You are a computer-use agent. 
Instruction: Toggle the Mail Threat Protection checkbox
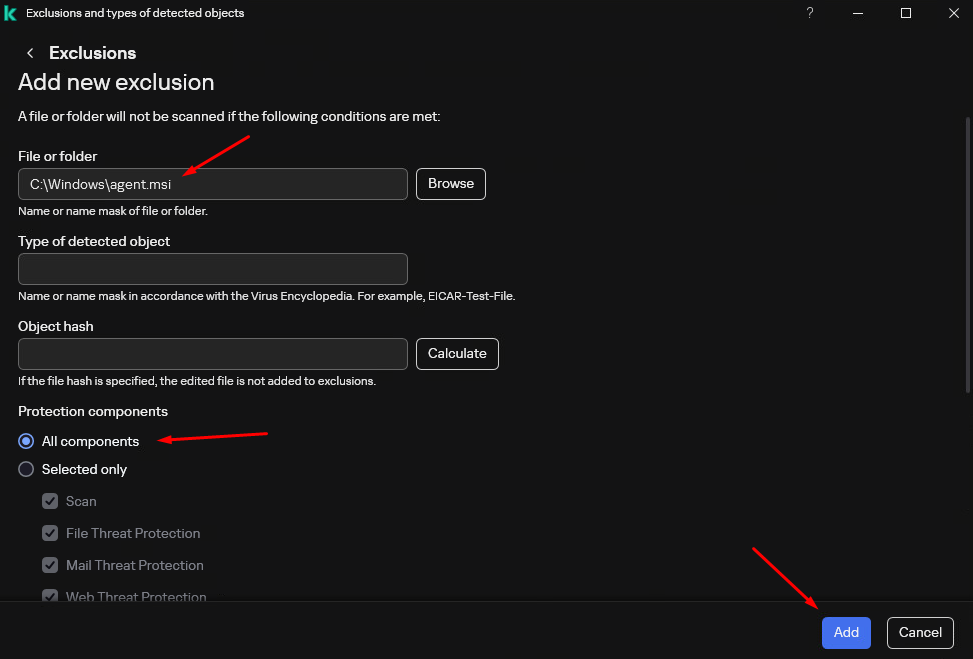pos(50,565)
